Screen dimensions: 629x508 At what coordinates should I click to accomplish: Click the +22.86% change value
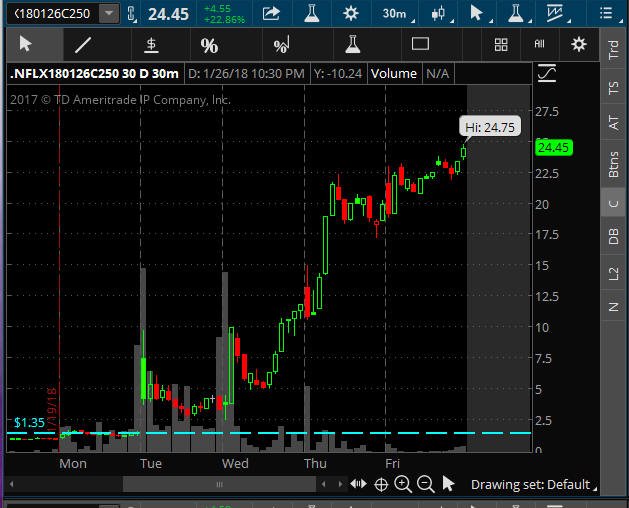224,20
